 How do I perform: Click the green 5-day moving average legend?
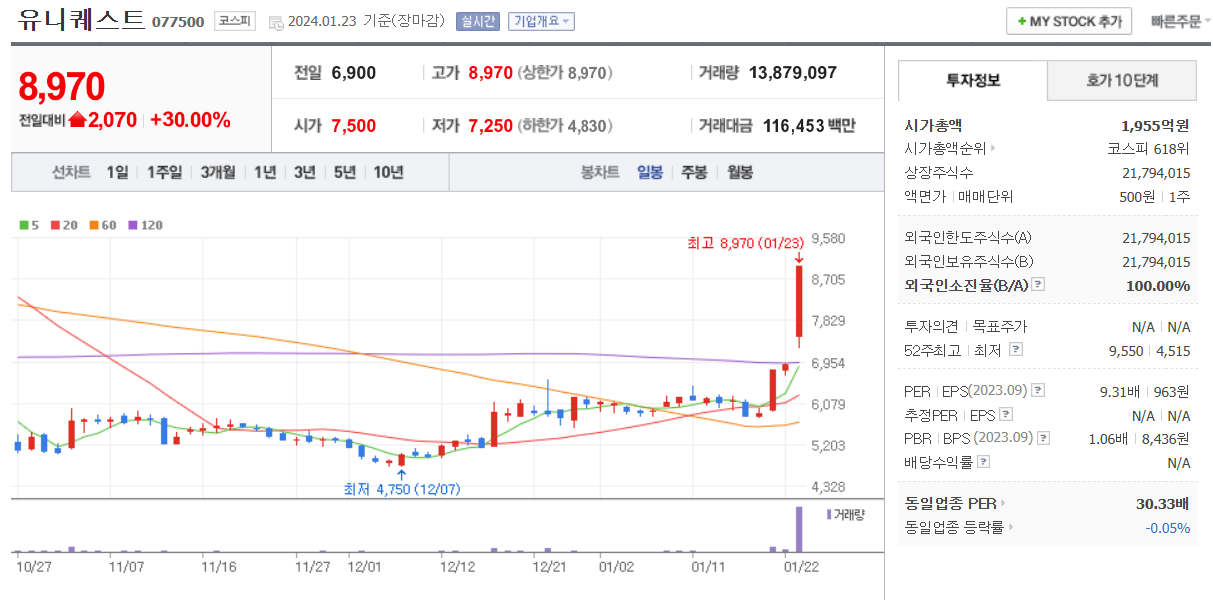(x=29, y=226)
